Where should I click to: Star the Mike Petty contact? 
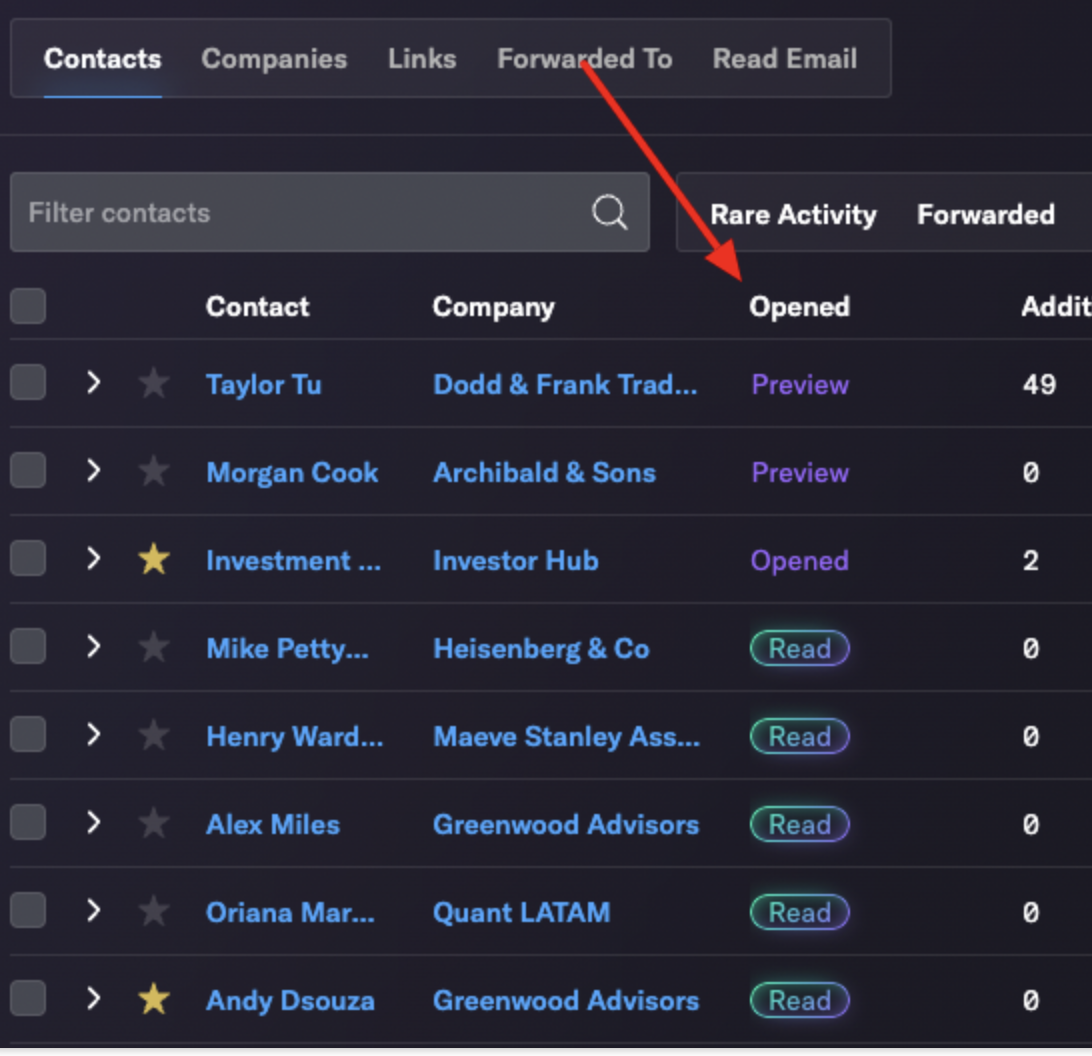[x=154, y=647]
